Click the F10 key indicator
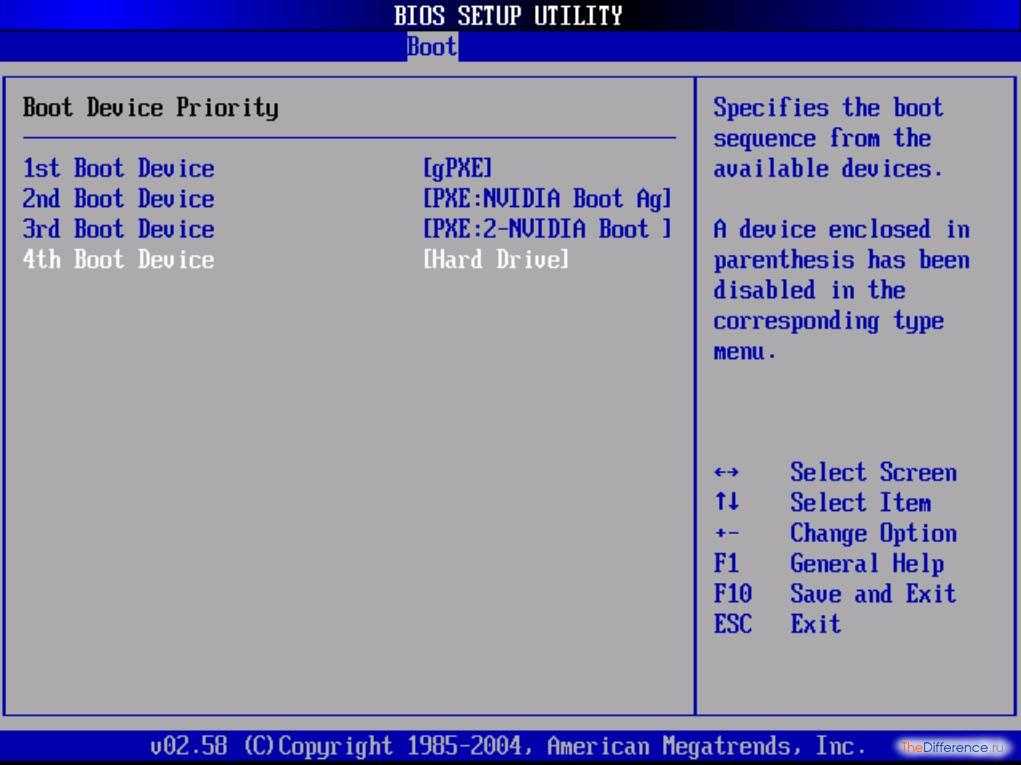The width and height of the screenshot is (1021, 765). coord(732,594)
